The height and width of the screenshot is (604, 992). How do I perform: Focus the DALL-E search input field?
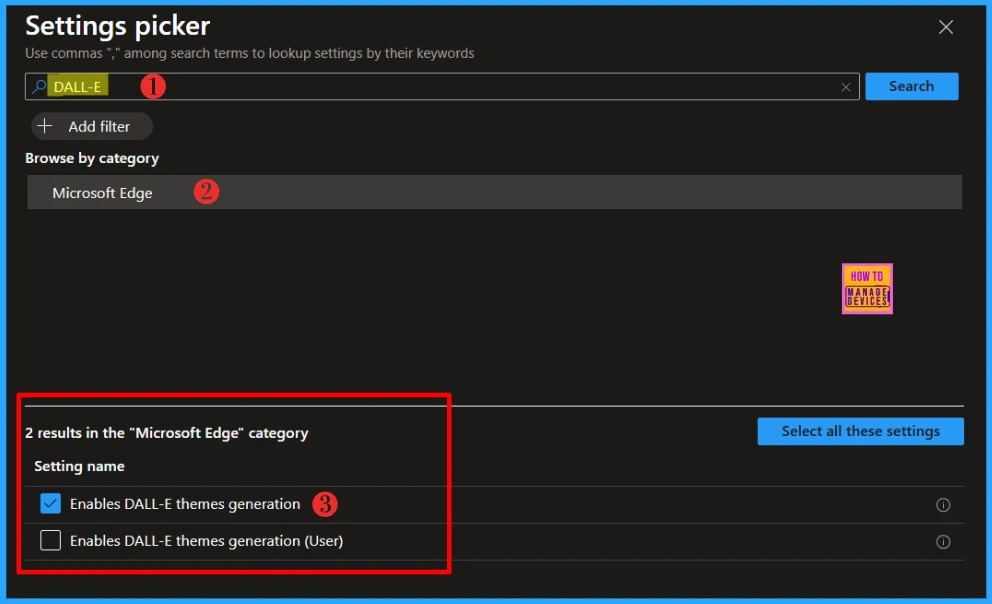pos(442,86)
